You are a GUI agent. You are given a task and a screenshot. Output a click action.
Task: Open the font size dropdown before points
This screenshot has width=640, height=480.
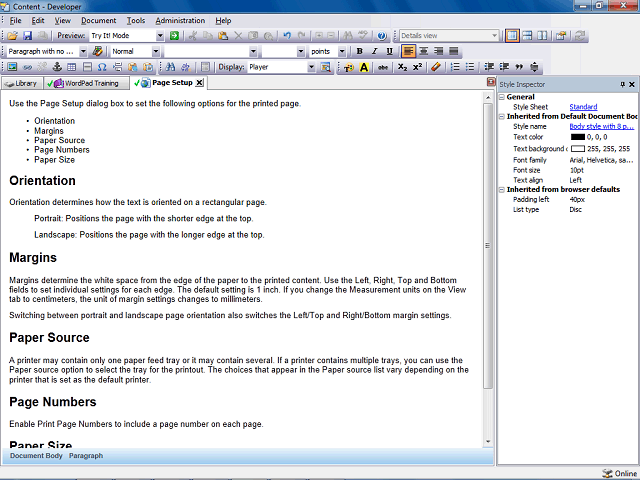(x=301, y=51)
